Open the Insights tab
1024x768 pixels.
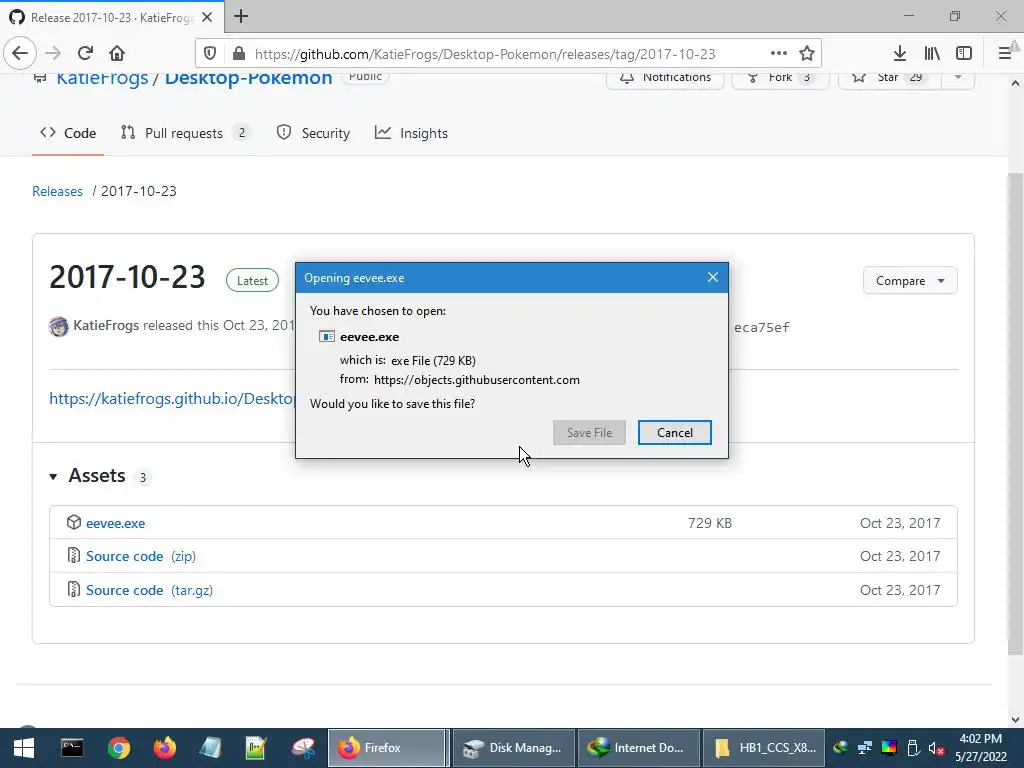(411, 133)
